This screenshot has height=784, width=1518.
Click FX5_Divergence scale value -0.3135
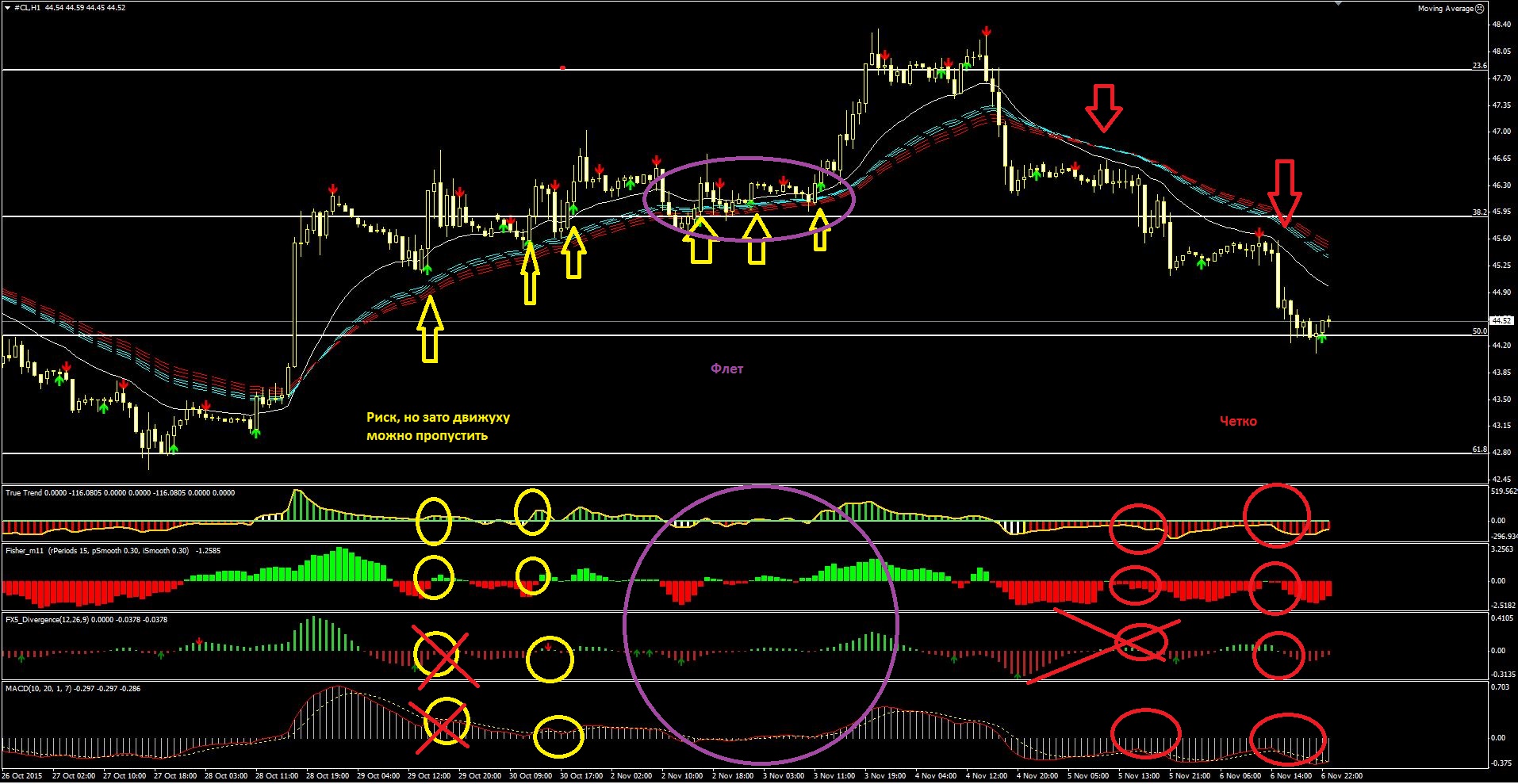click(1503, 675)
